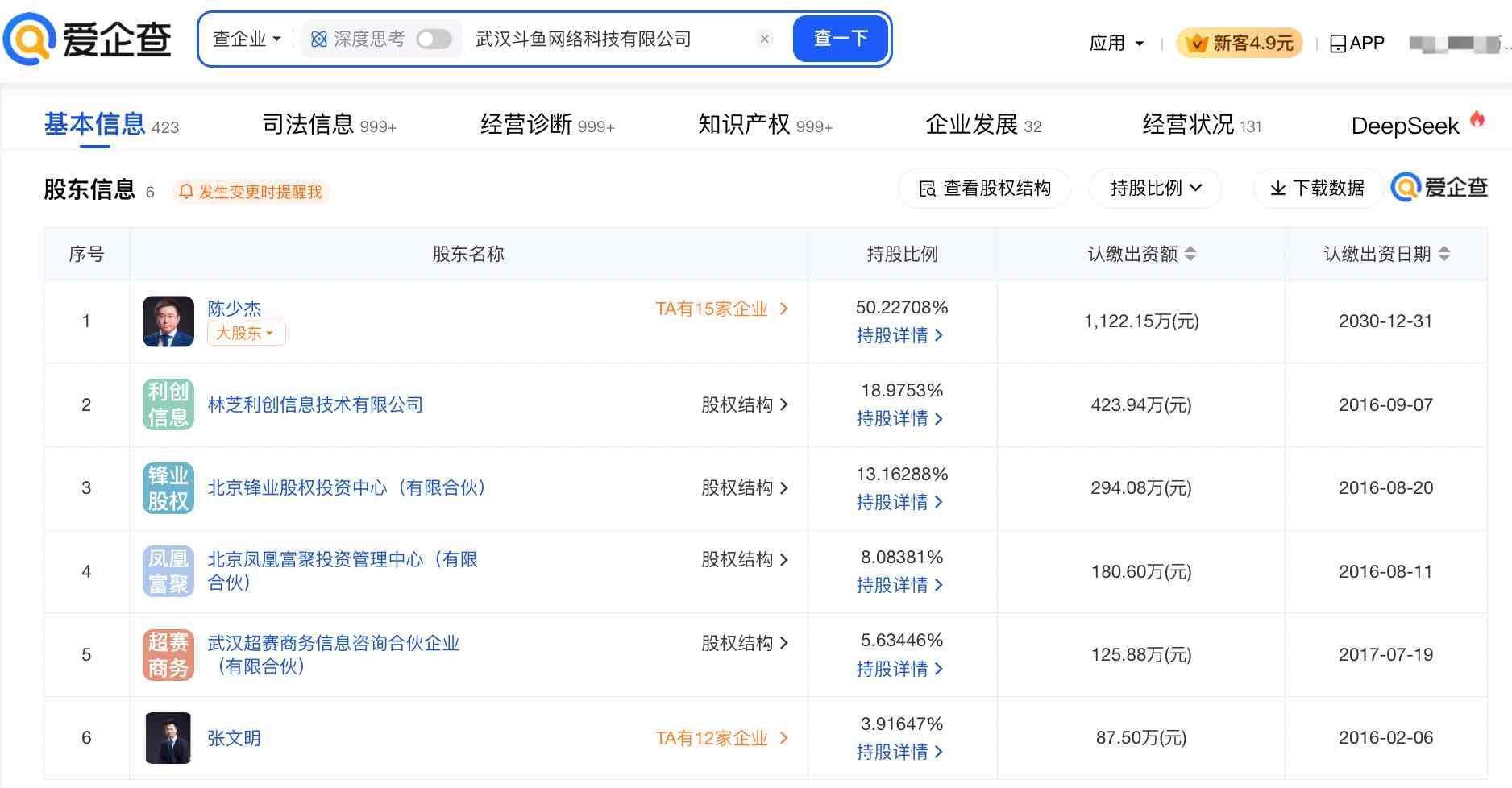Switch to the 经营状况 tab

[x=1202, y=125]
